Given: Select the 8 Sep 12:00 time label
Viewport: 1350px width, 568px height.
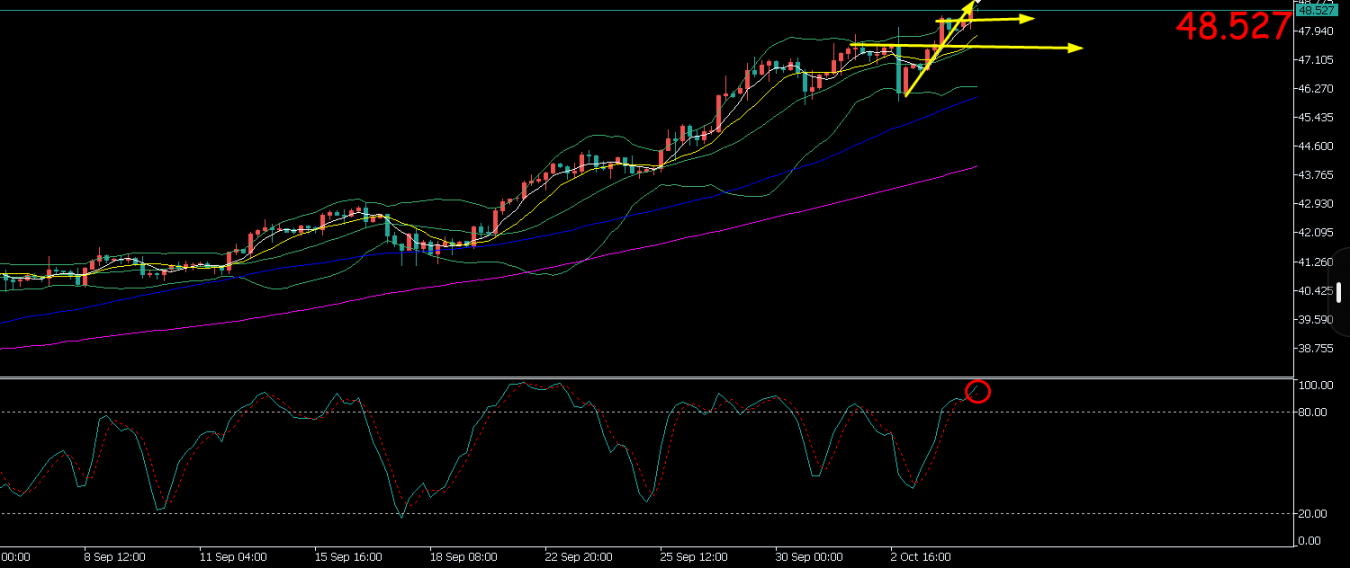Looking at the screenshot, I should 115,556.
